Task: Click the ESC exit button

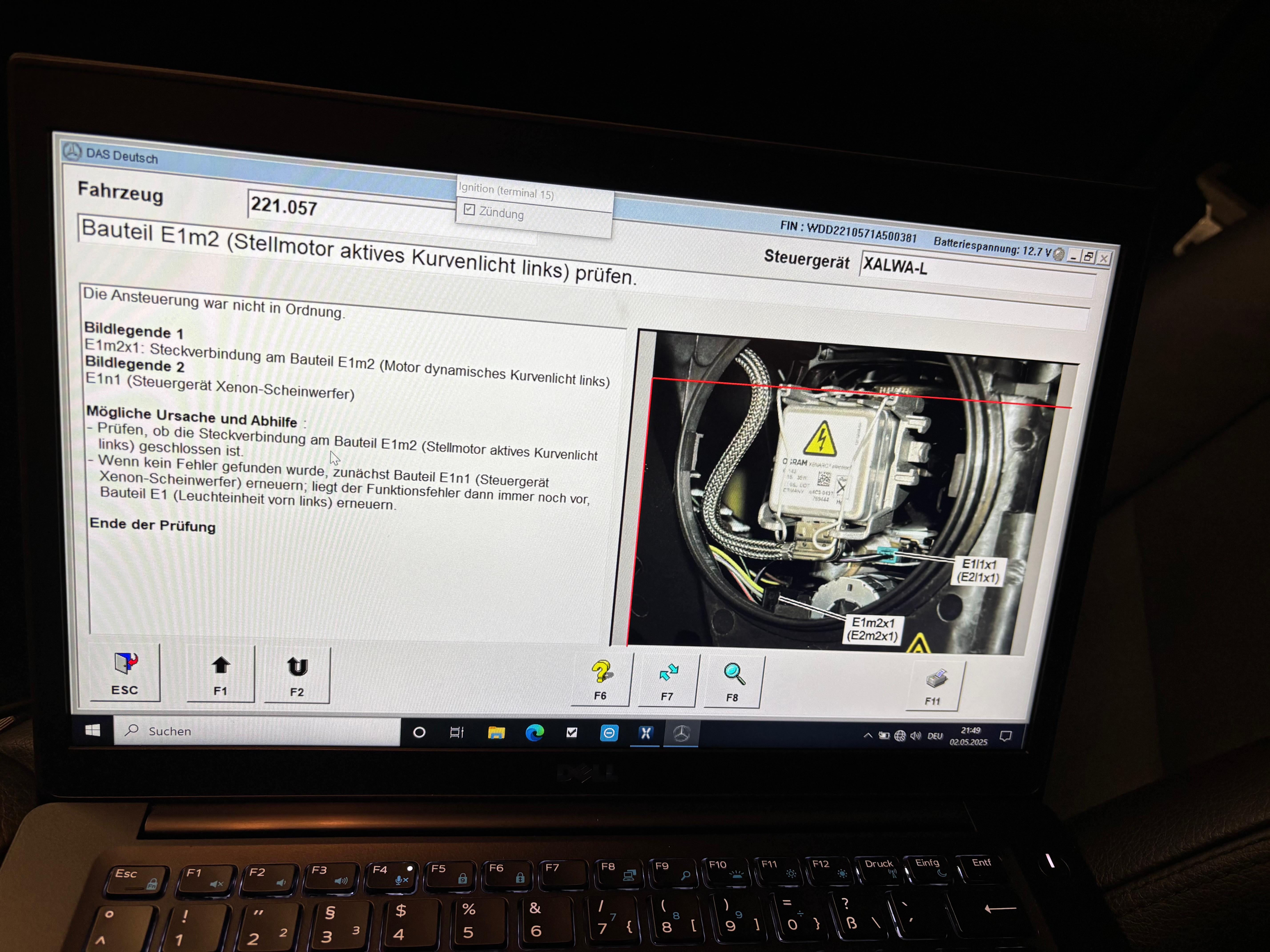Action: click(125, 672)
